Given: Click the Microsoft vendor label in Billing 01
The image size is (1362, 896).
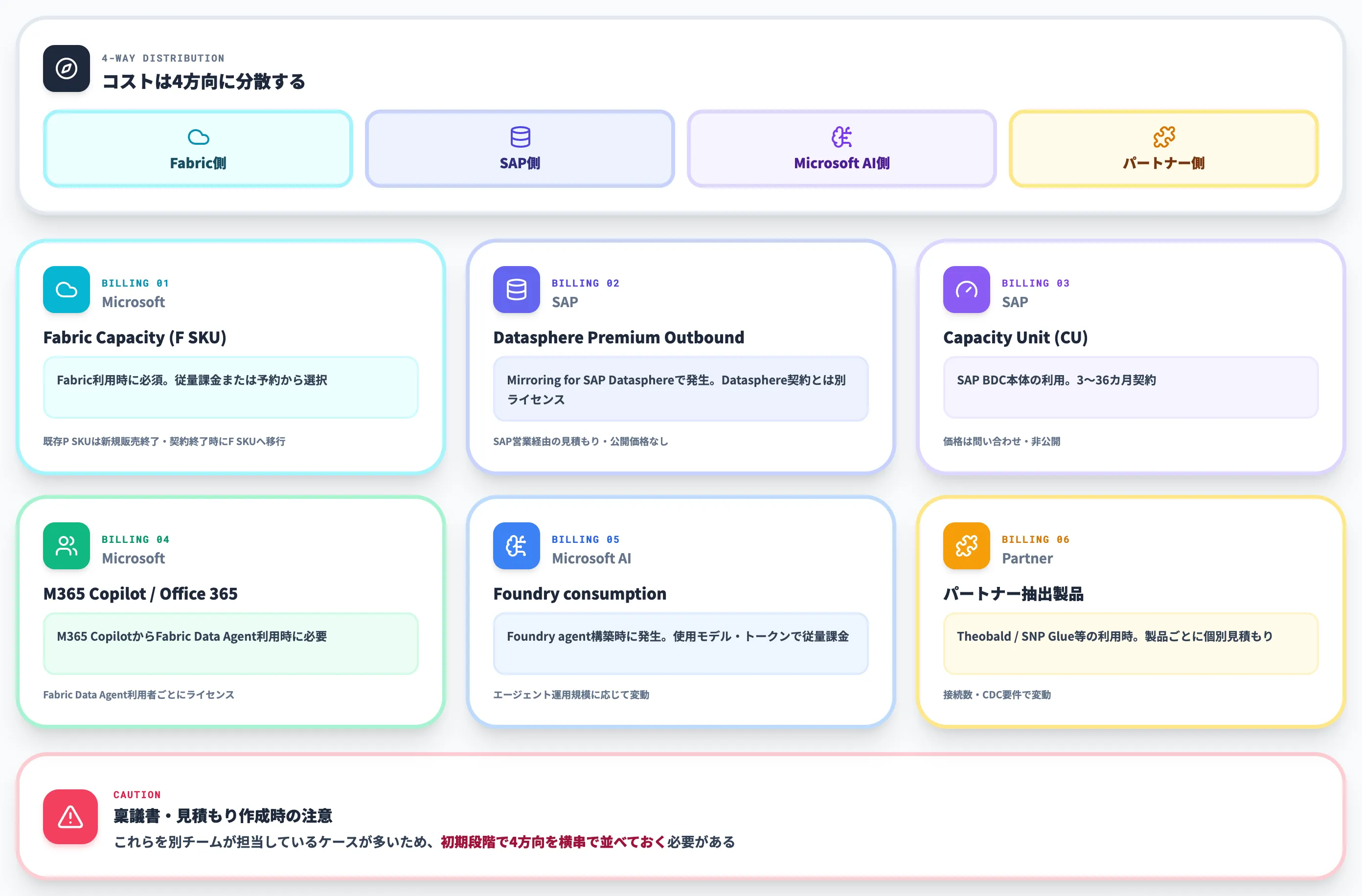Looking at the screenshot, I should 134,302.
